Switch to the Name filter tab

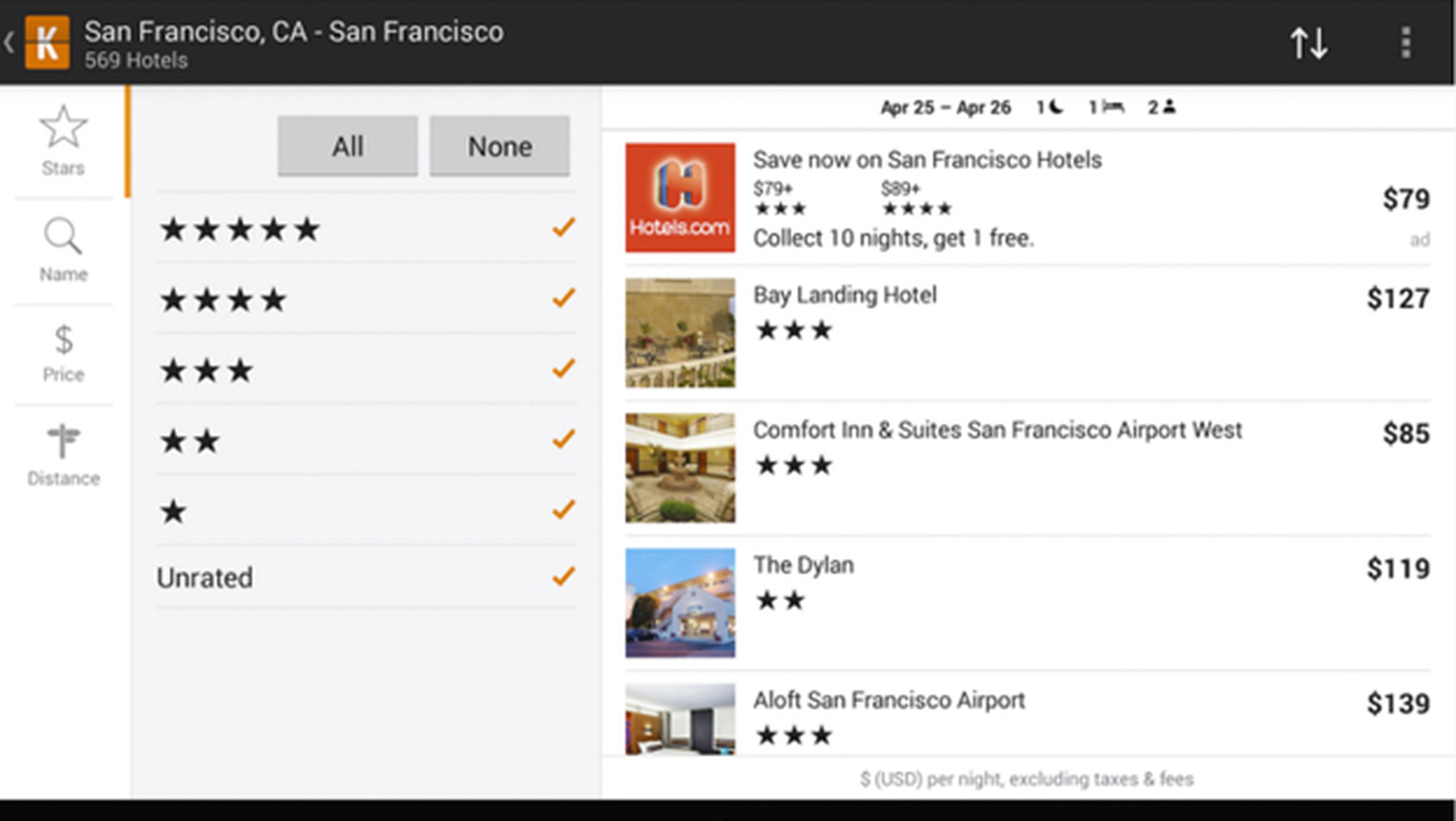point(63,250)
